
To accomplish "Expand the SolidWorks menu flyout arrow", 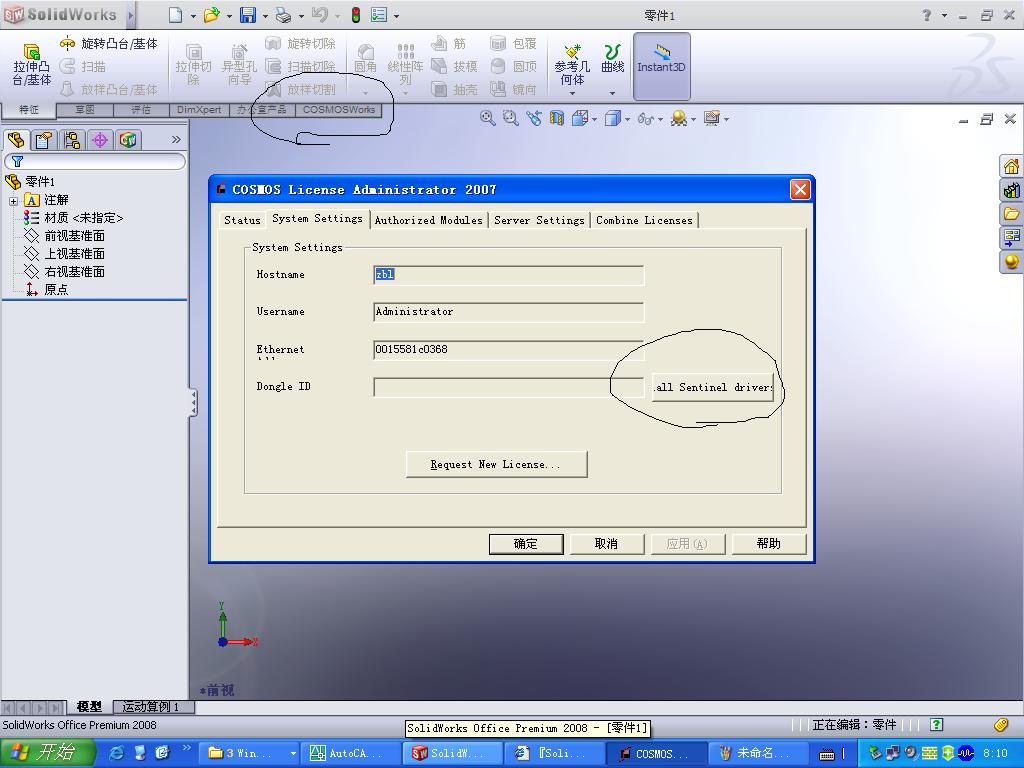I will pos(131,15).
